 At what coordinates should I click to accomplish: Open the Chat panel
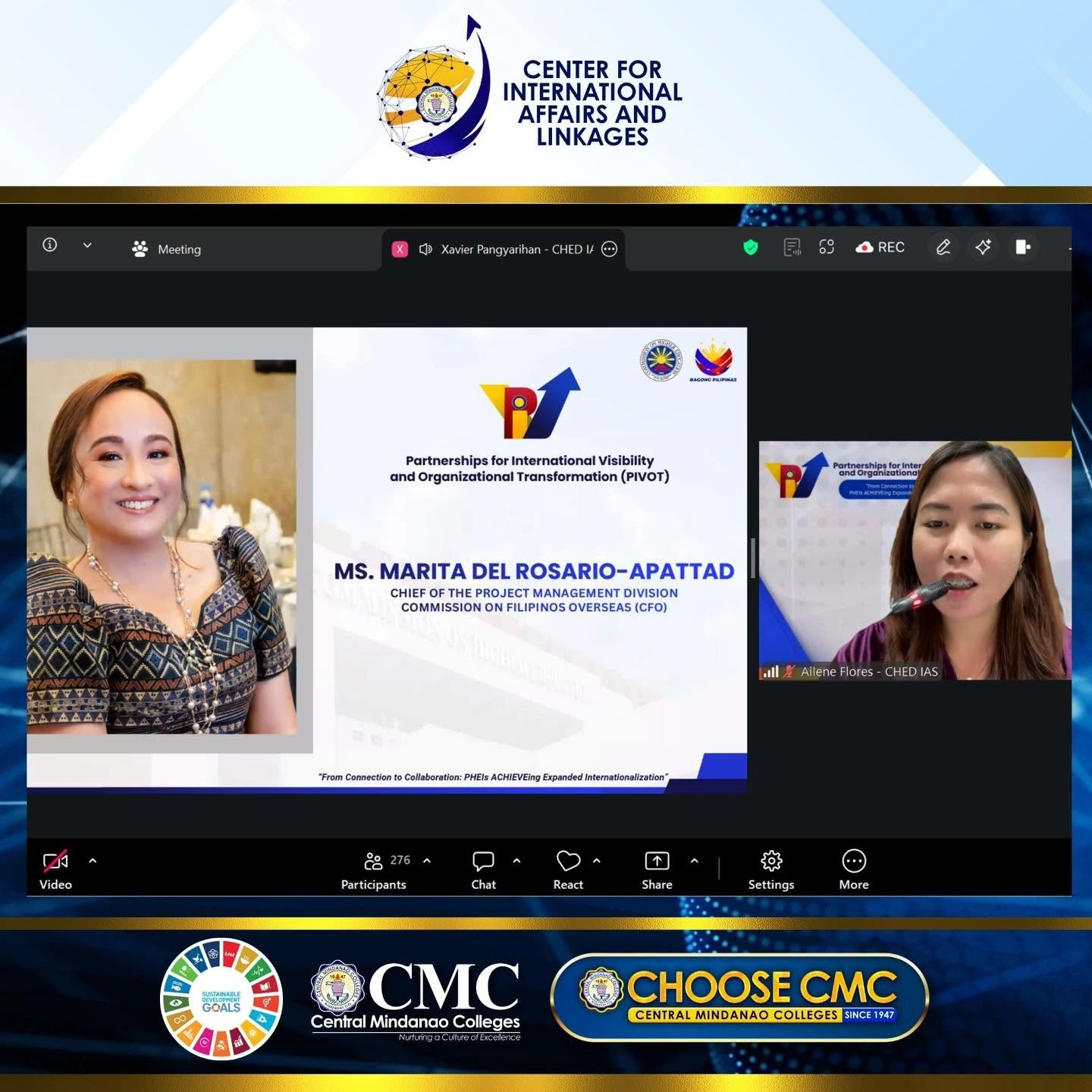(x=483, y=870)
